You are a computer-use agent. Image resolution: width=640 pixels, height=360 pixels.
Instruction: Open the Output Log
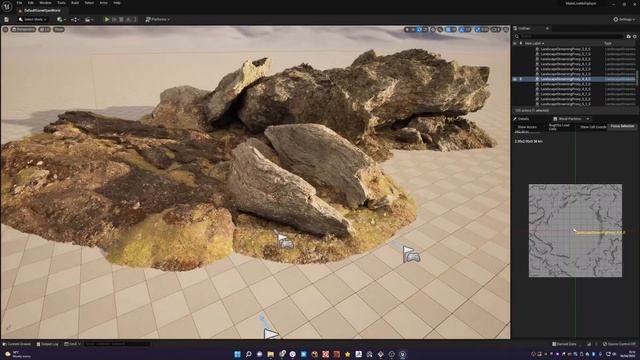point(47,344)
